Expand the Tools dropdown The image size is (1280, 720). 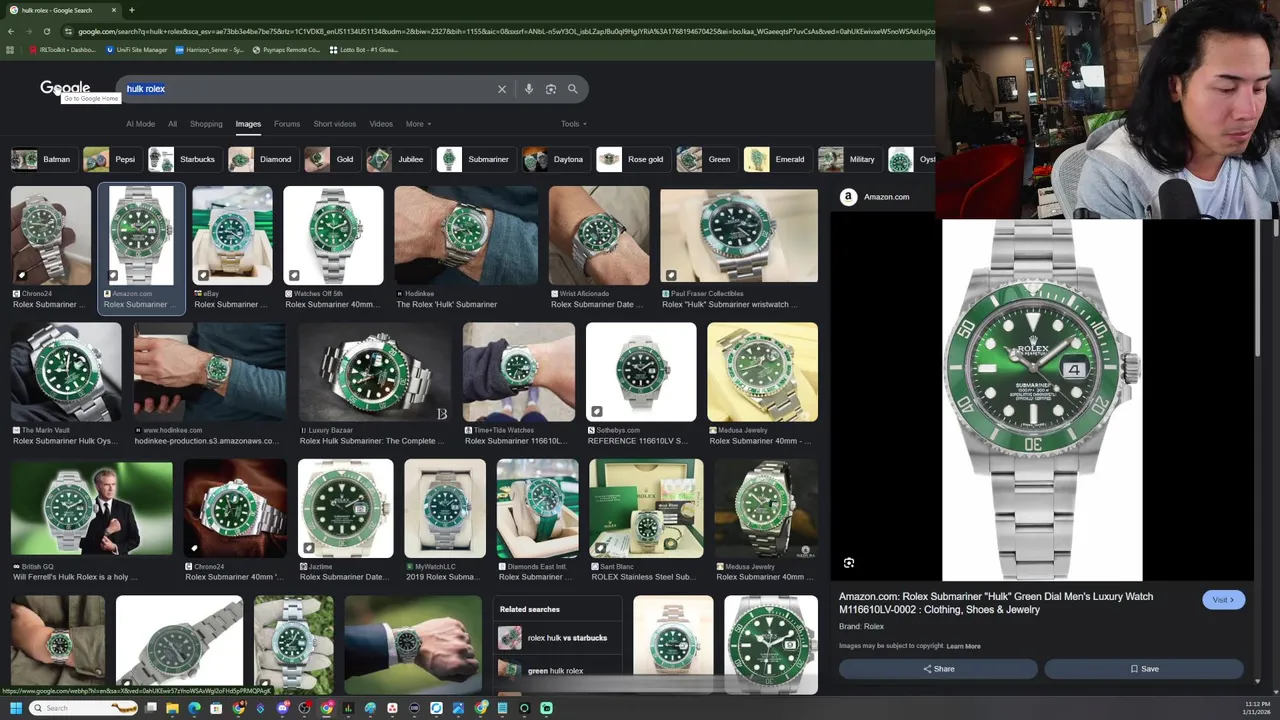574,124
